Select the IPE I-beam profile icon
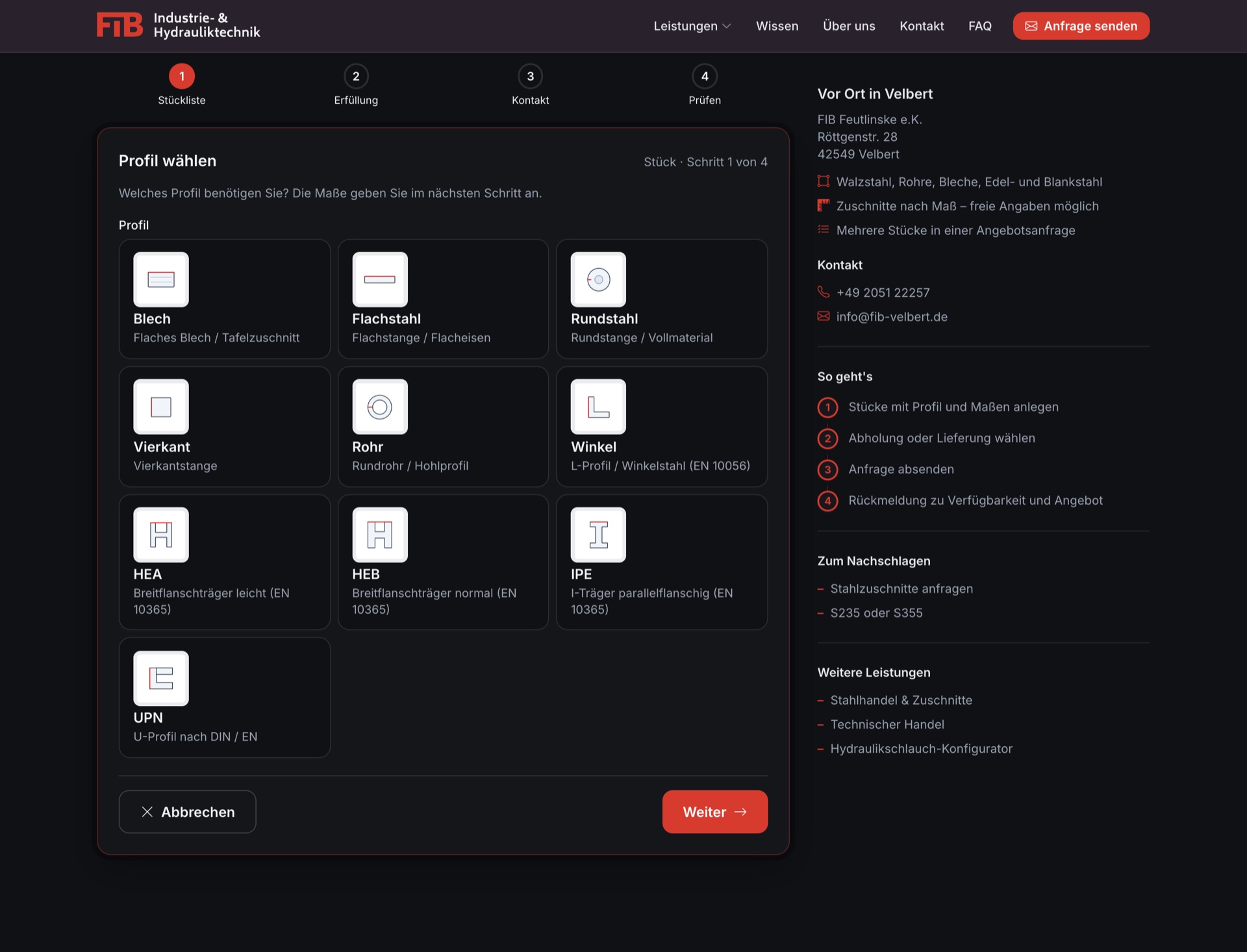The image size is (1247, 952). click(598, 534)
